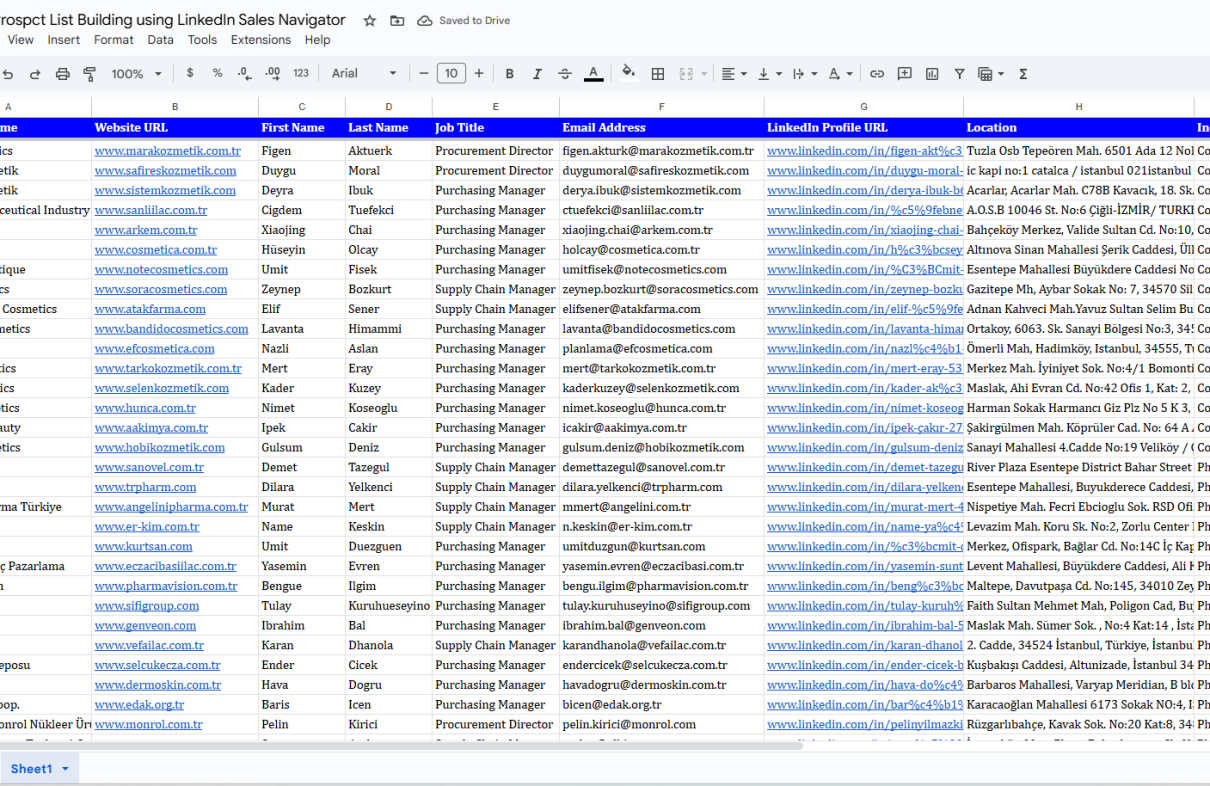Open the Tools menu
The width and height of the screenshot is (1210, 786).
pyautogui.click(x=202, y=40)
